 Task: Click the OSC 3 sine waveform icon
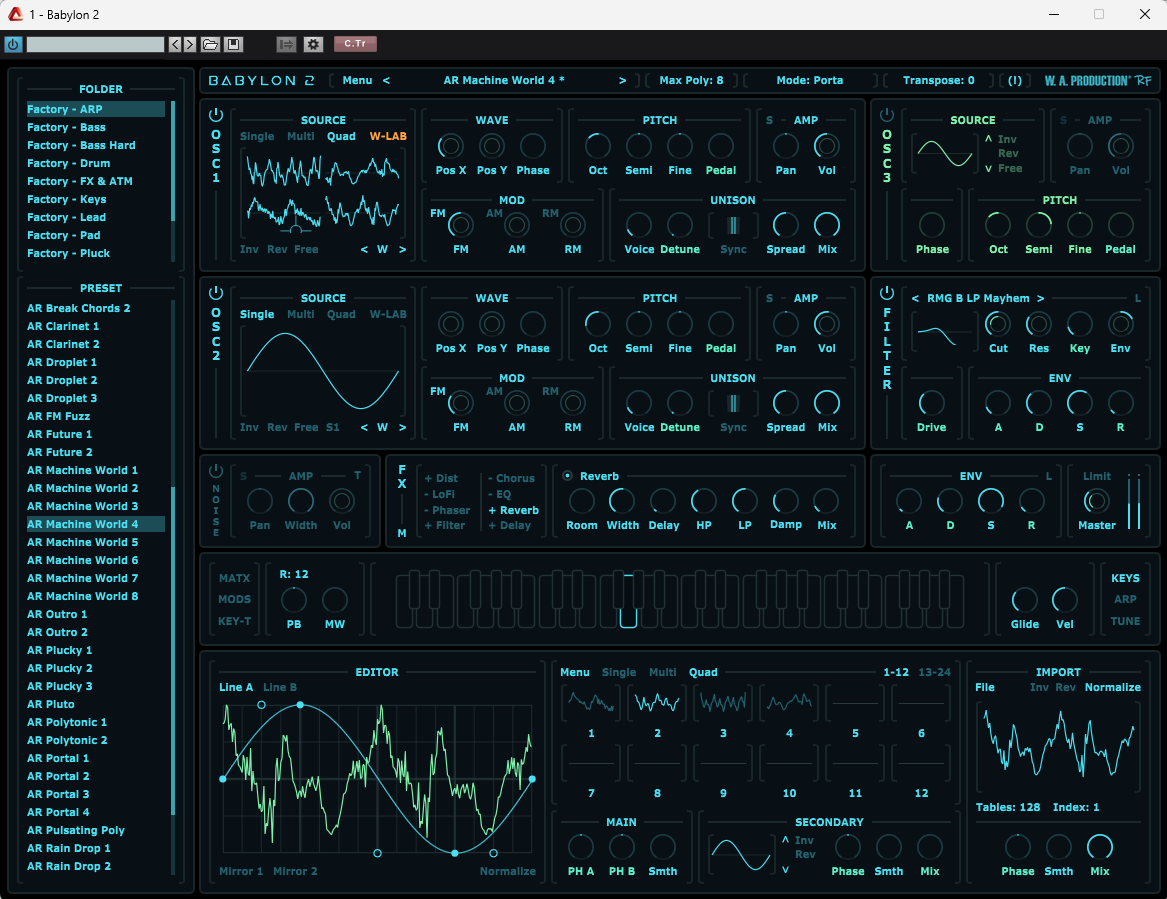click(x=945, y=153)
